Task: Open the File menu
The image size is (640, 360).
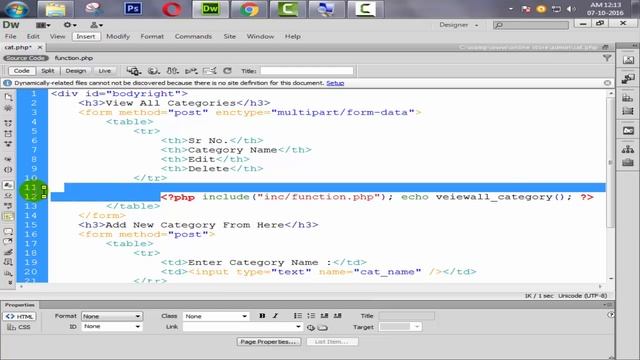Action: (x=11, y=36)
